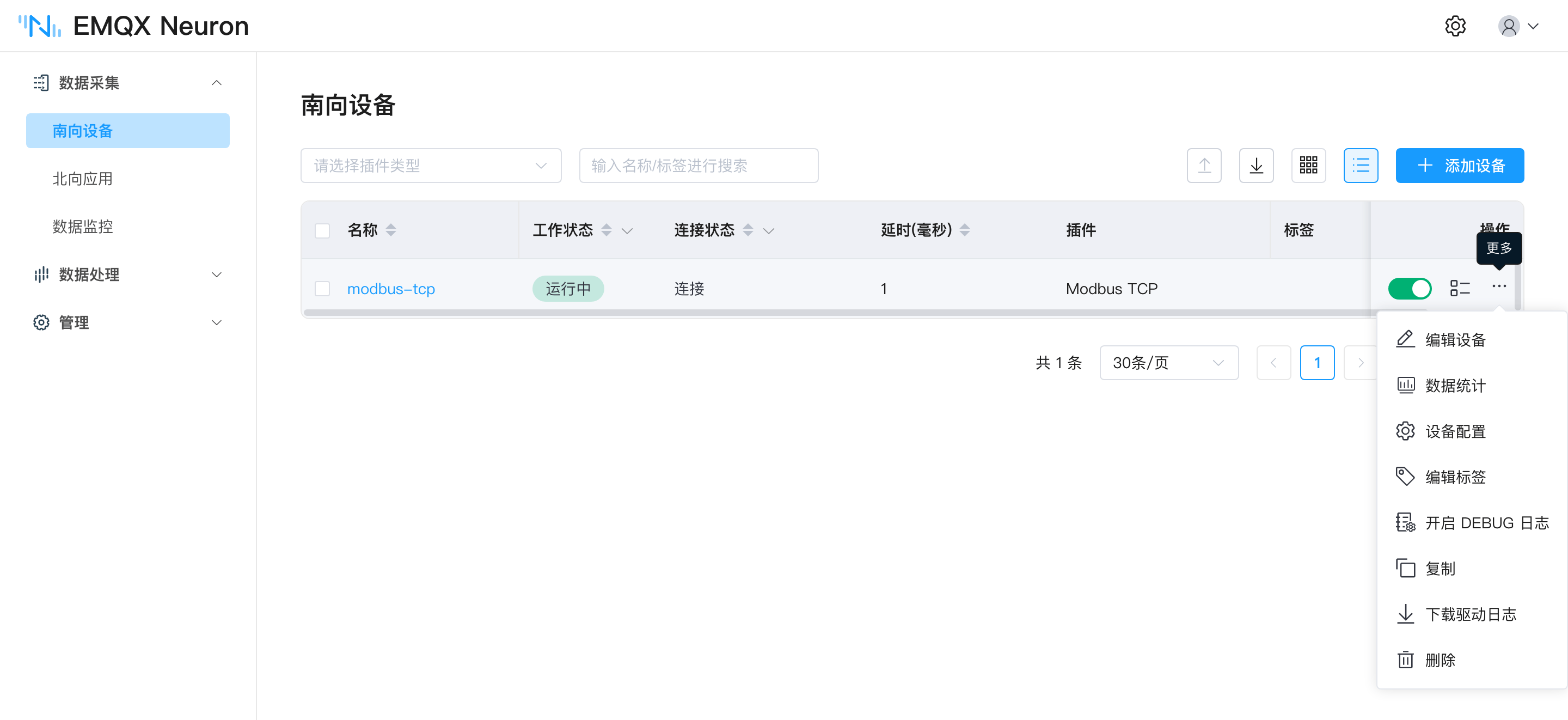This screenshot has height=720, width=1568.
Task: Switch to card grid view
Action: (1309, 165)
